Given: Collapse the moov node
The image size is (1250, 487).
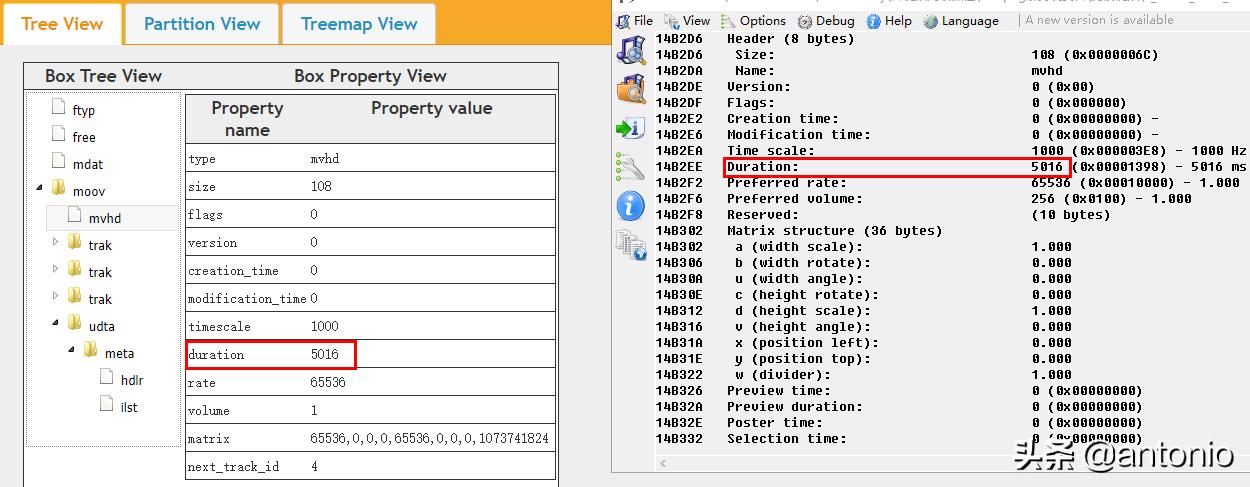Looking at the screenshot, I should coord(40,188).
